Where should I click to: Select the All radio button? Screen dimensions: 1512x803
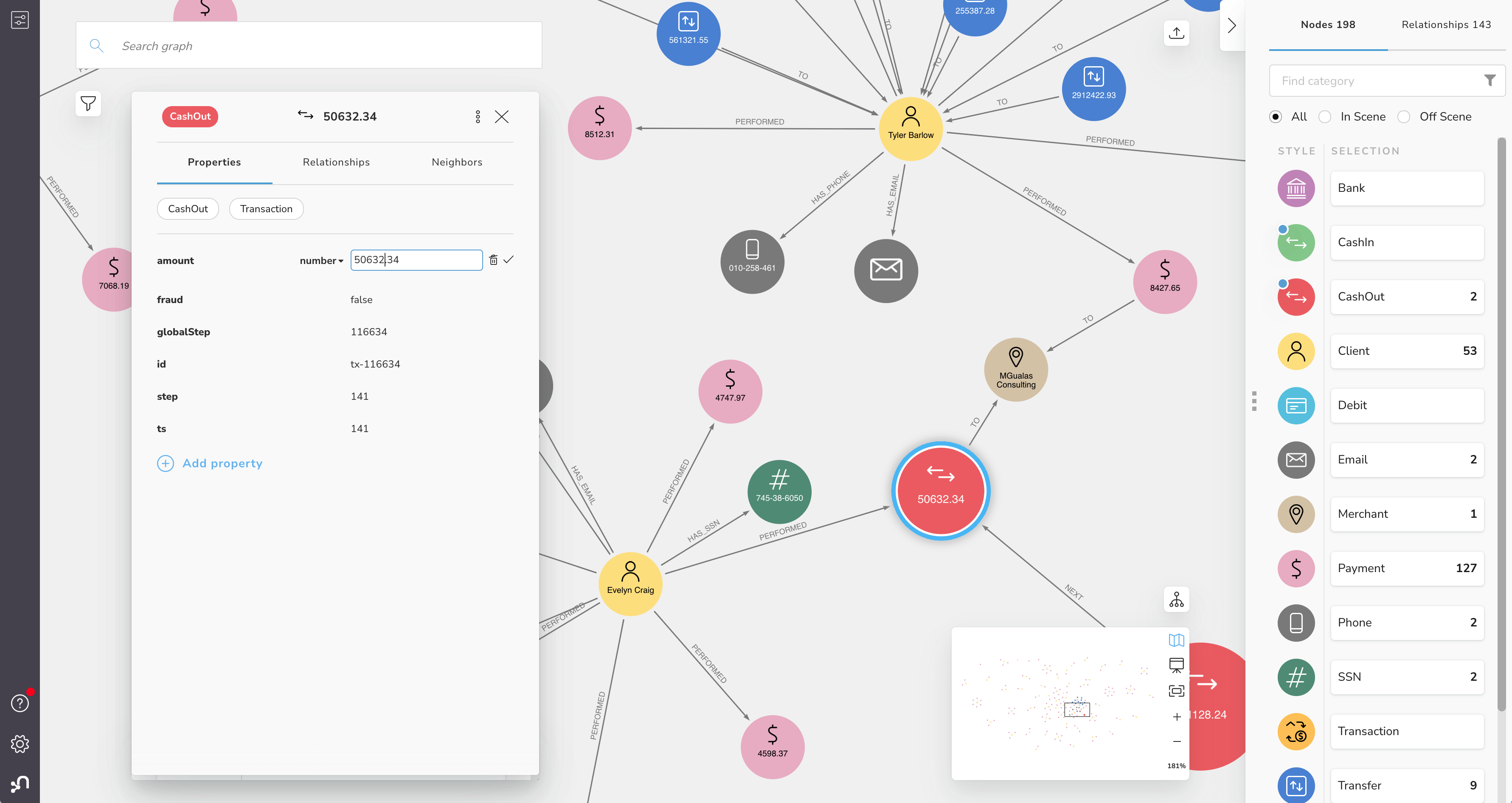1275,117
